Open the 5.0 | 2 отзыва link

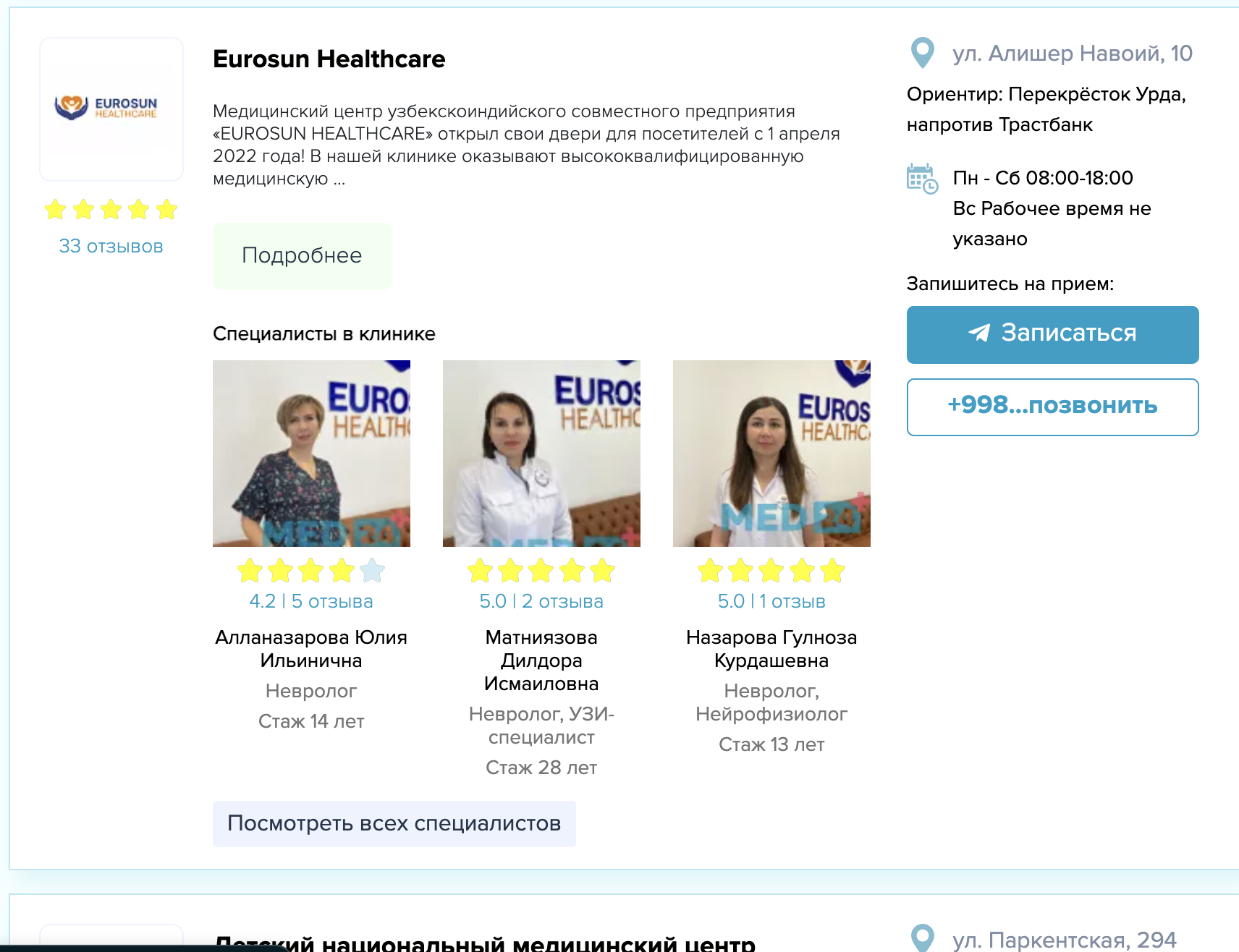point(541,601)
